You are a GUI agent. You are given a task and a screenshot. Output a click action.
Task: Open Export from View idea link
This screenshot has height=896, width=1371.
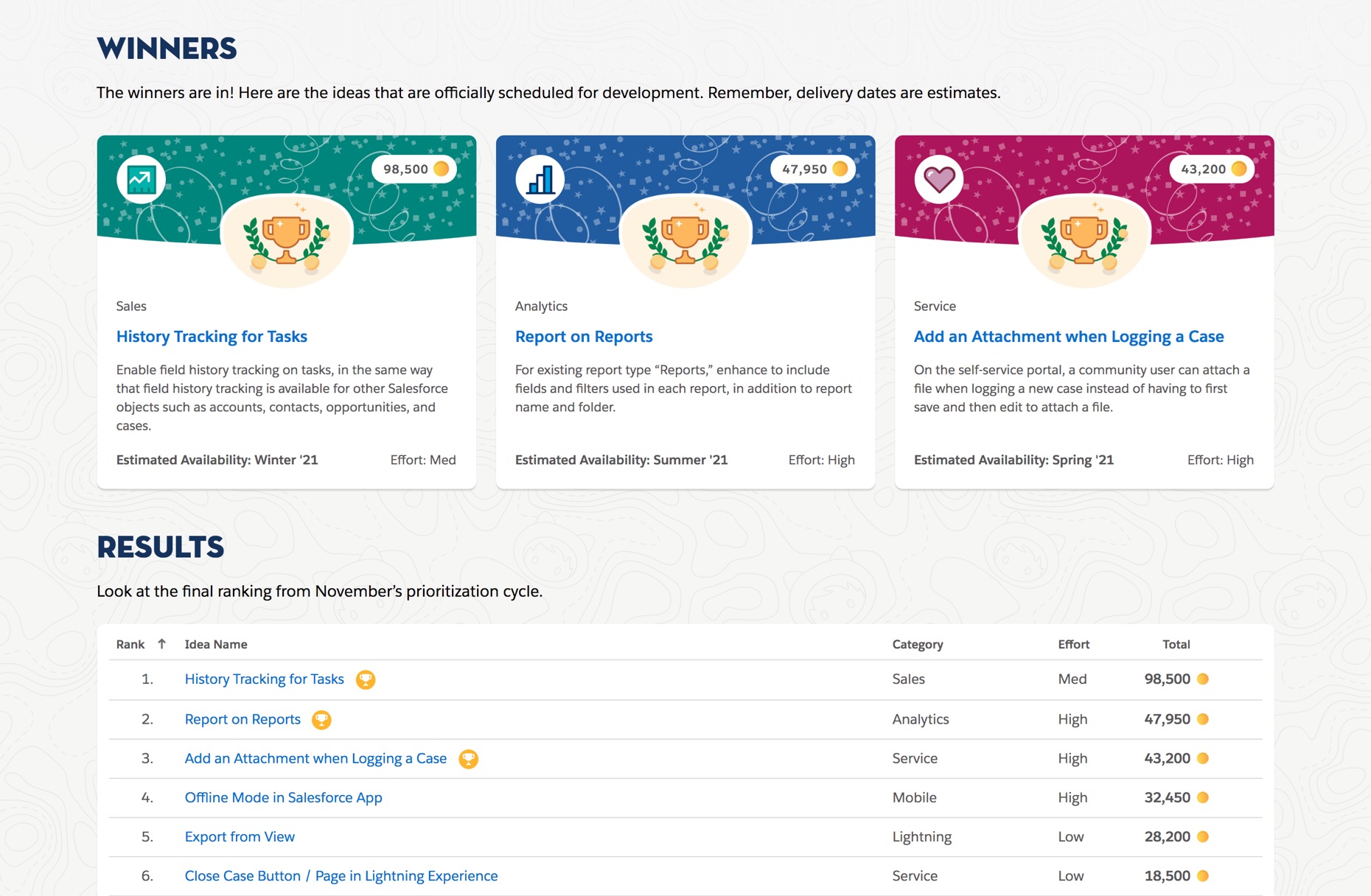240,837
